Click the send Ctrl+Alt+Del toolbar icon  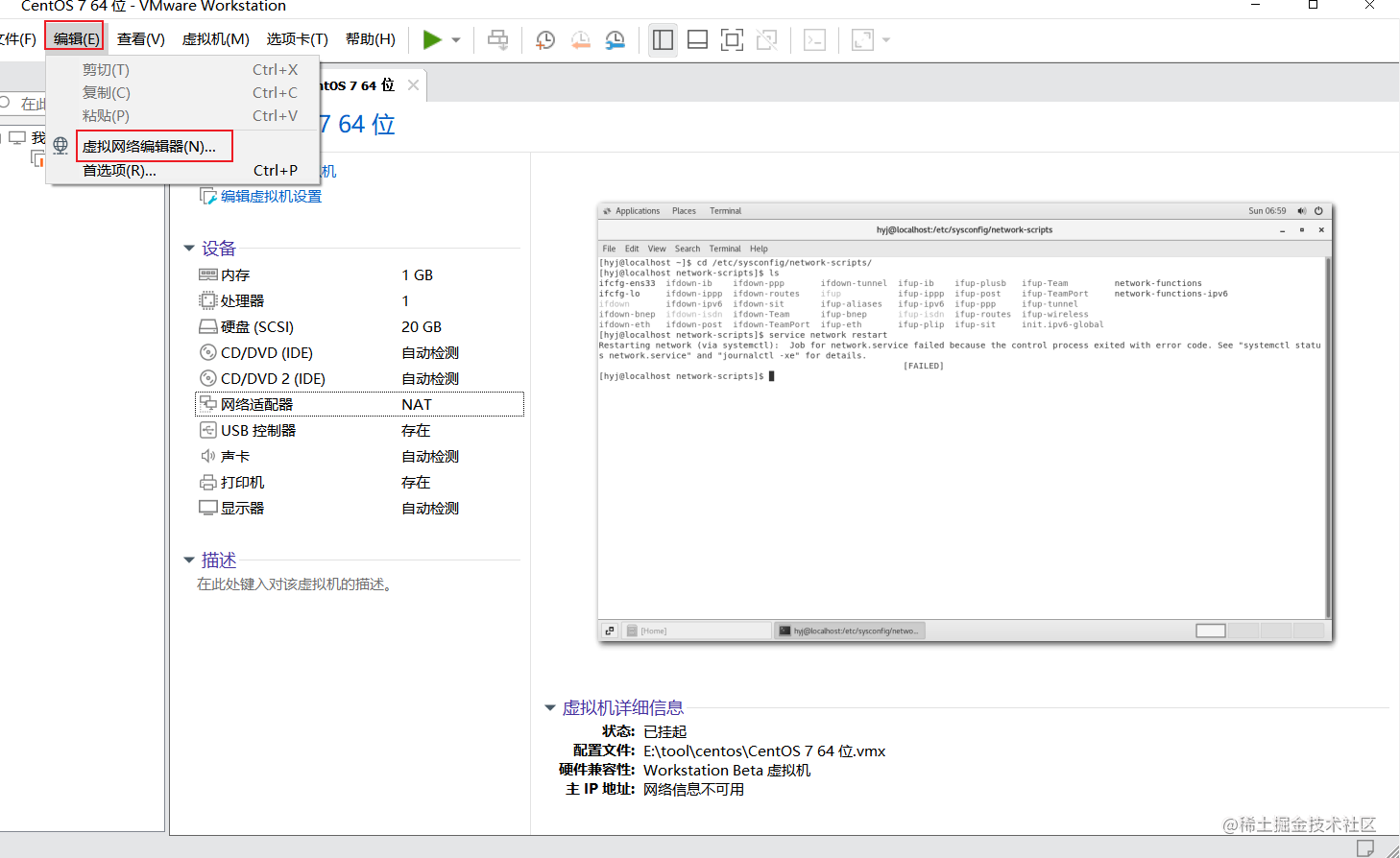pos(497,39)
